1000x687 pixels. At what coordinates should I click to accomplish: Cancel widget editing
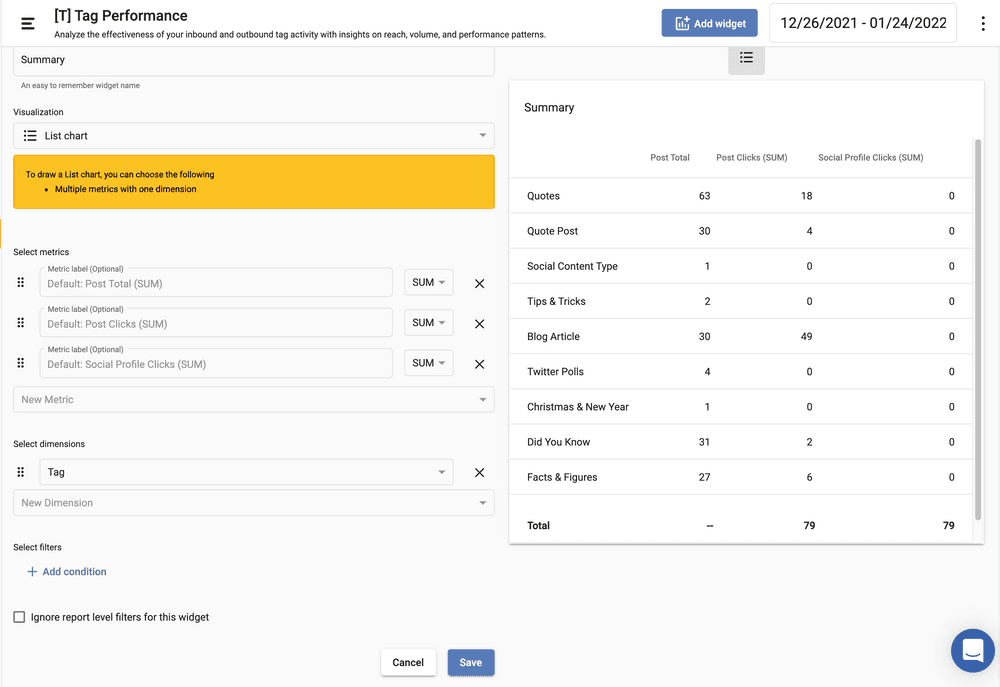tap(408, 662)
